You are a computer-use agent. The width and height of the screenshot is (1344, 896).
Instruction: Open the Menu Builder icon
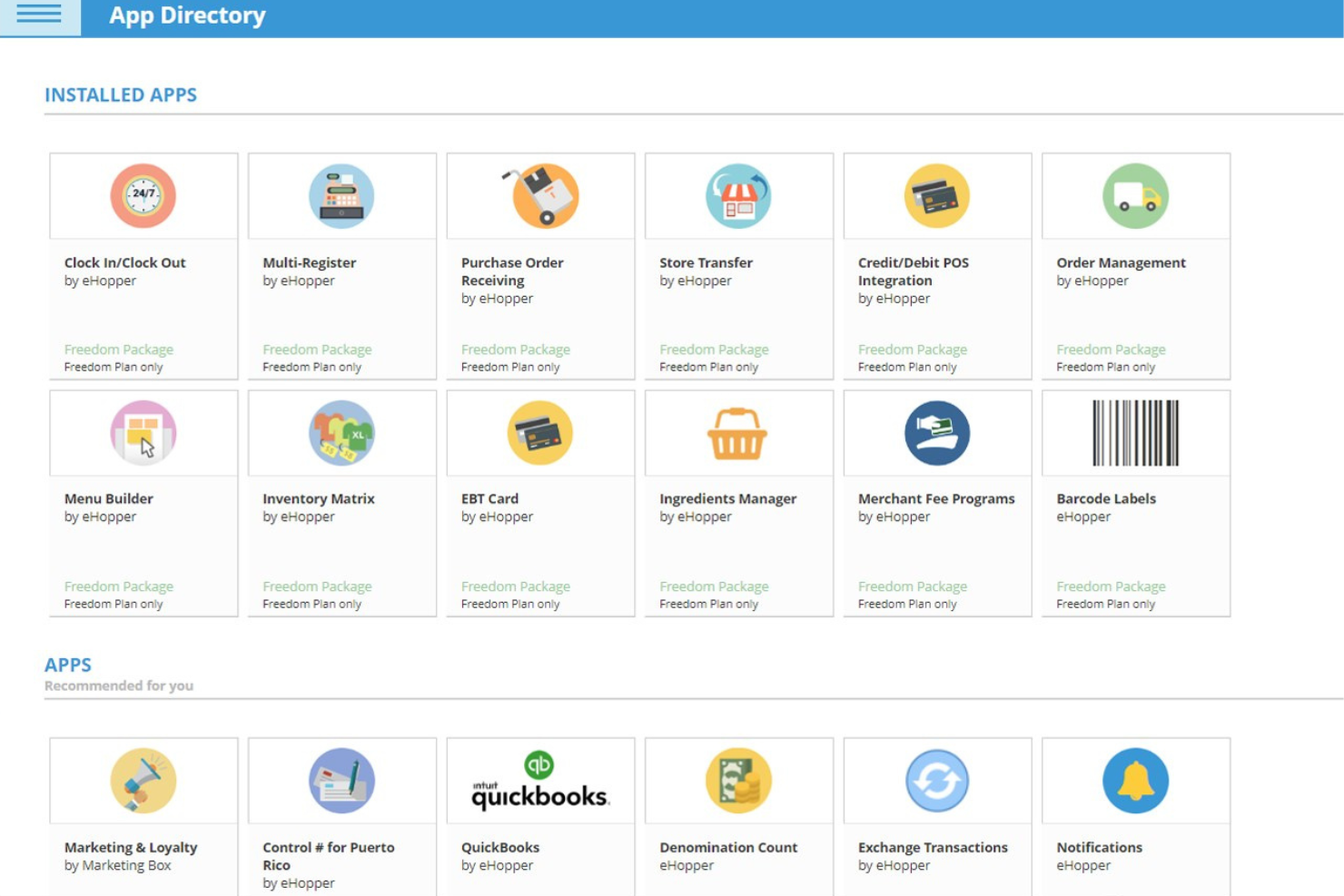[x=142, y=433]
